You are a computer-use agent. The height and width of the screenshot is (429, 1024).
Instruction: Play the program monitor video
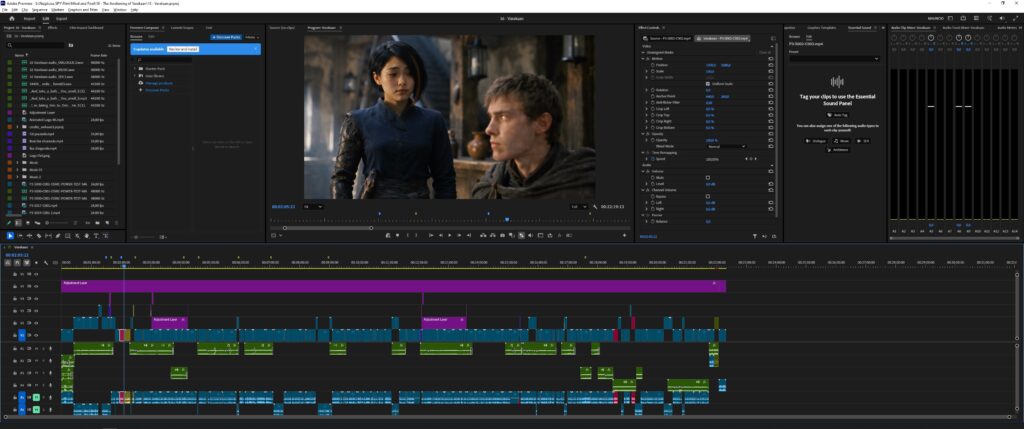[x=449, y=235]
